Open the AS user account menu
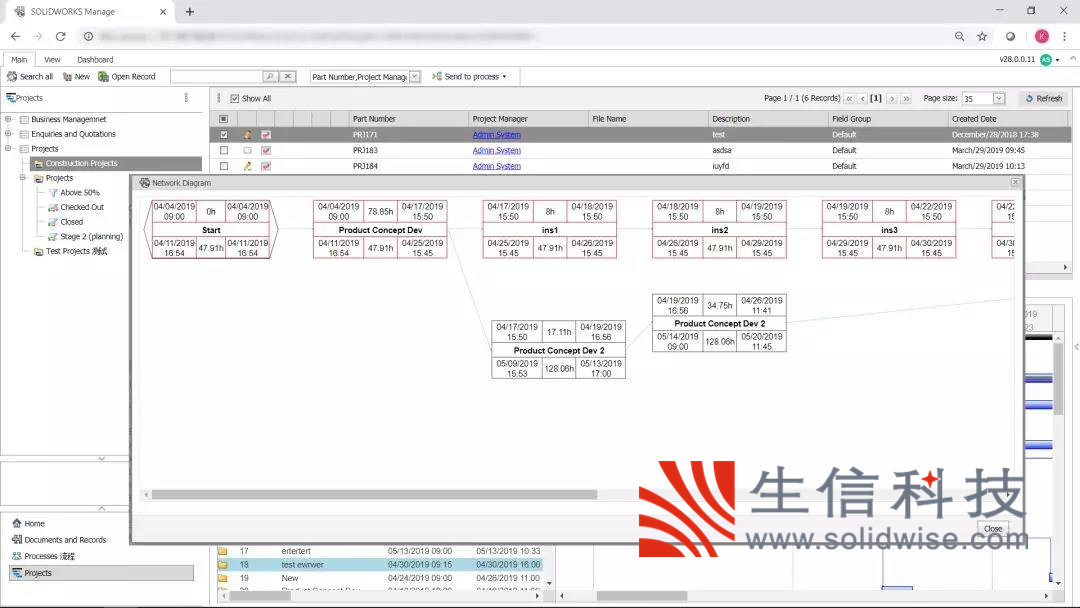 click(1050, 60)
